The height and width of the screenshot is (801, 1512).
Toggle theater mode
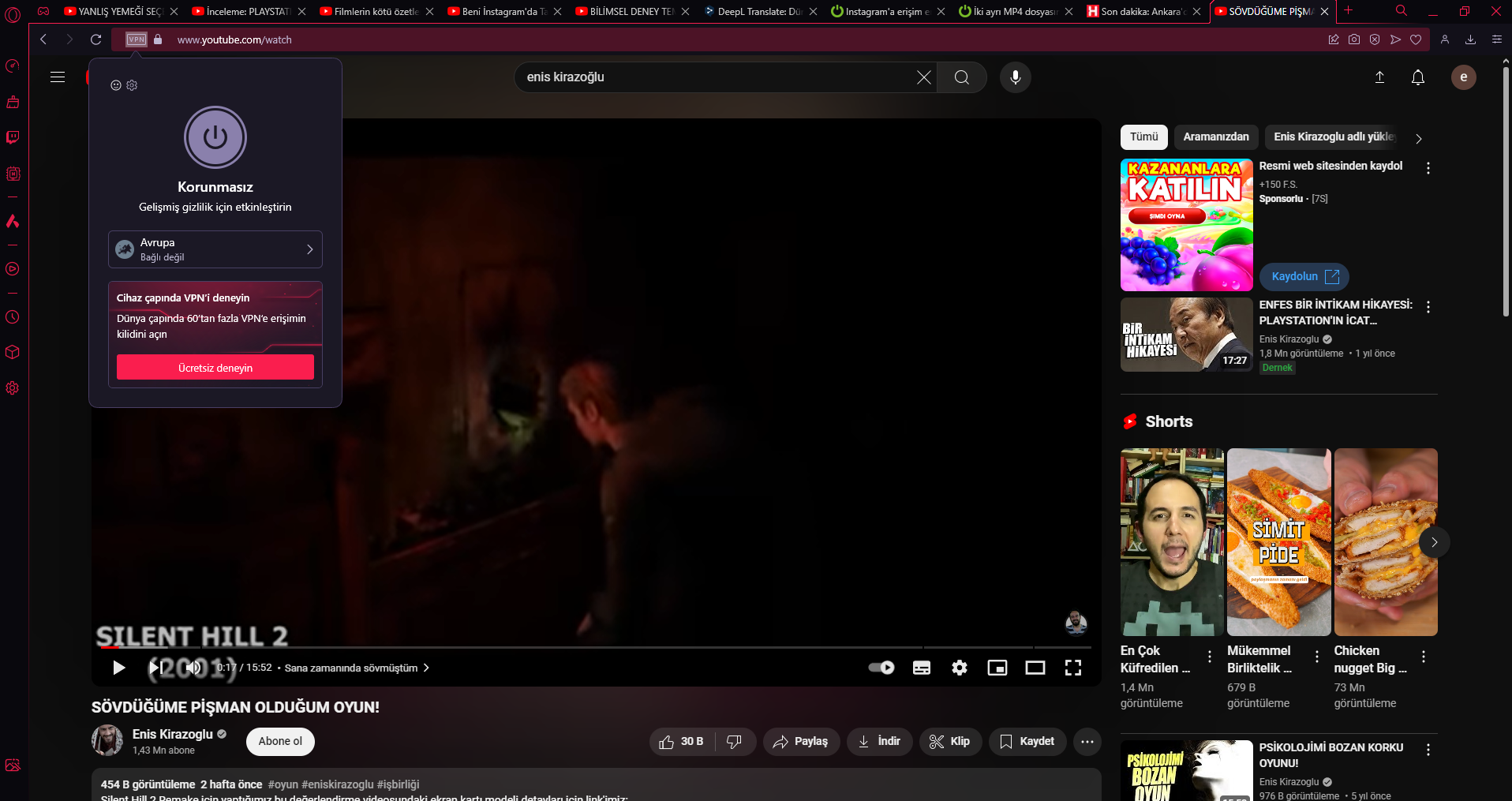[x=1035, y=668]
